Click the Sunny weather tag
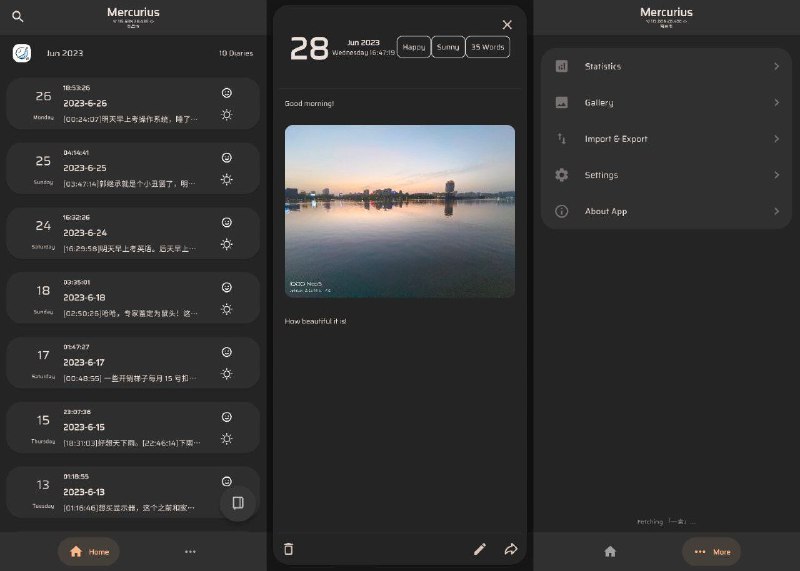Viewport: 800px width, 571px height. [448, 47]
